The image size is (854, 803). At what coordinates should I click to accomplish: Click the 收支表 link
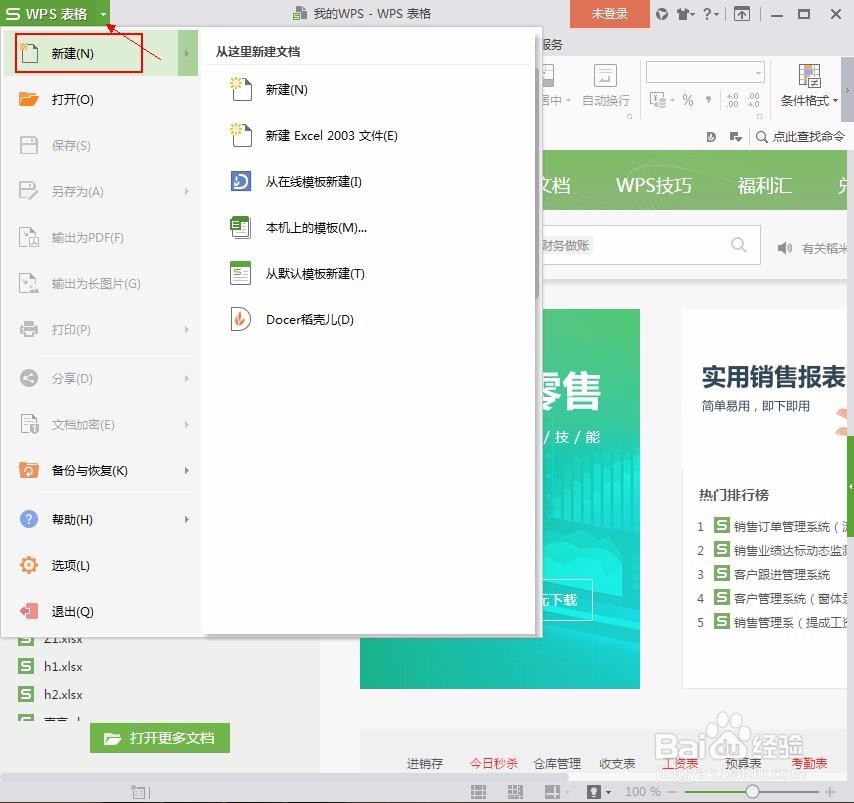tap(617, 763)
